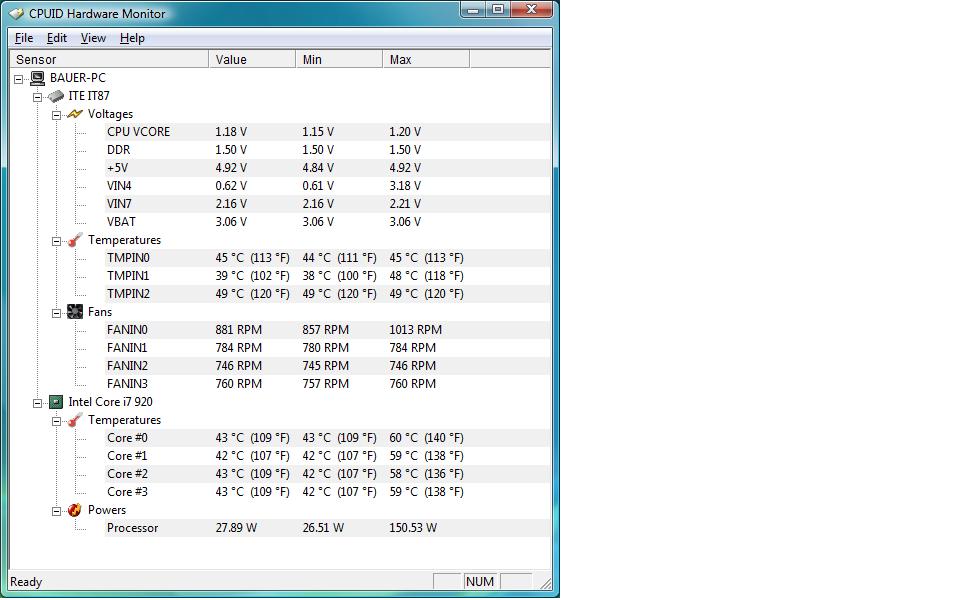Click the Value column header
The width and height of the screenshot is (960, 600).
[252, 59]
